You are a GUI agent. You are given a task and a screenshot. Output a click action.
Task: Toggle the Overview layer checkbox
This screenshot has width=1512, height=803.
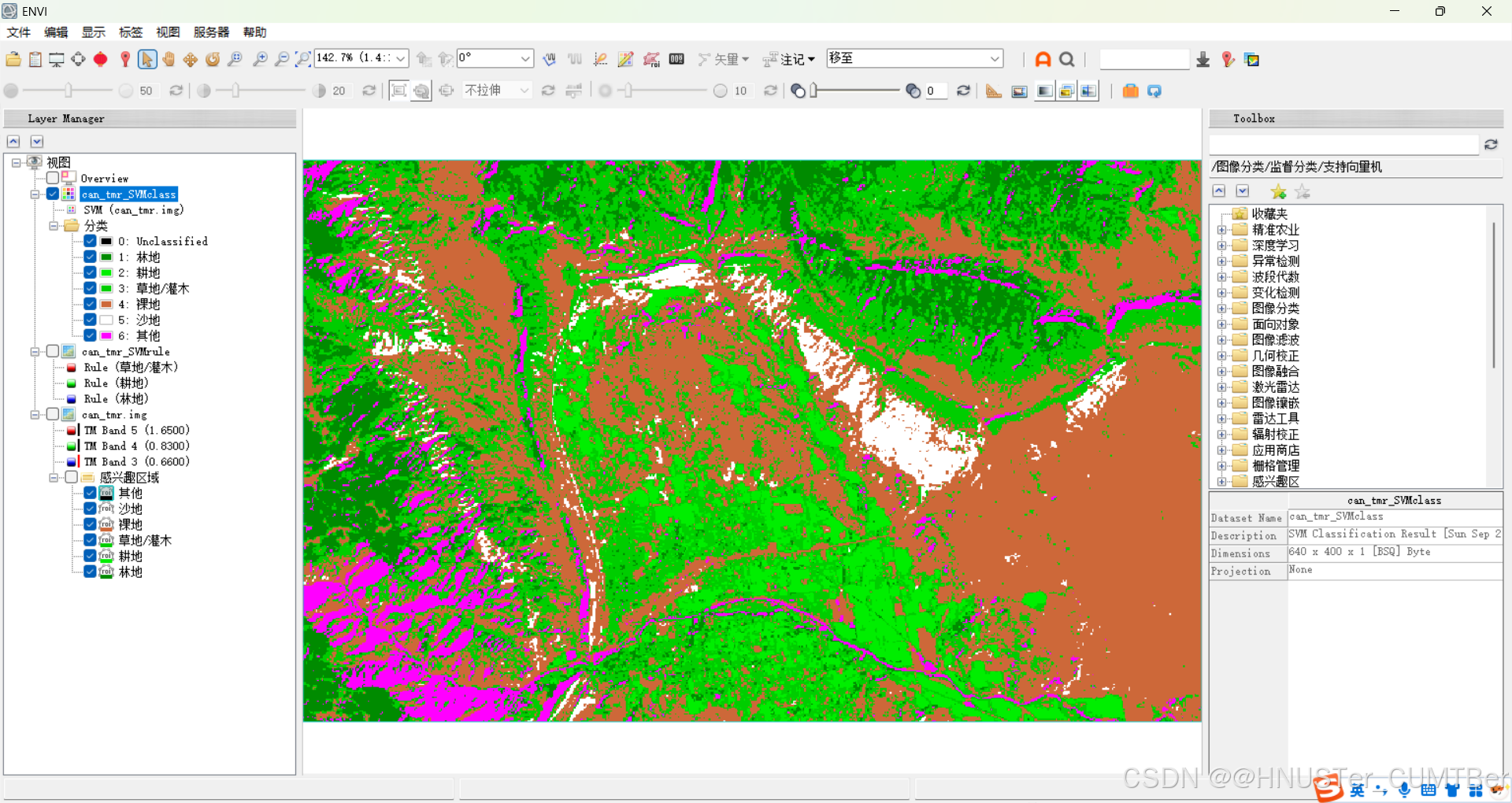coord(53,179)
